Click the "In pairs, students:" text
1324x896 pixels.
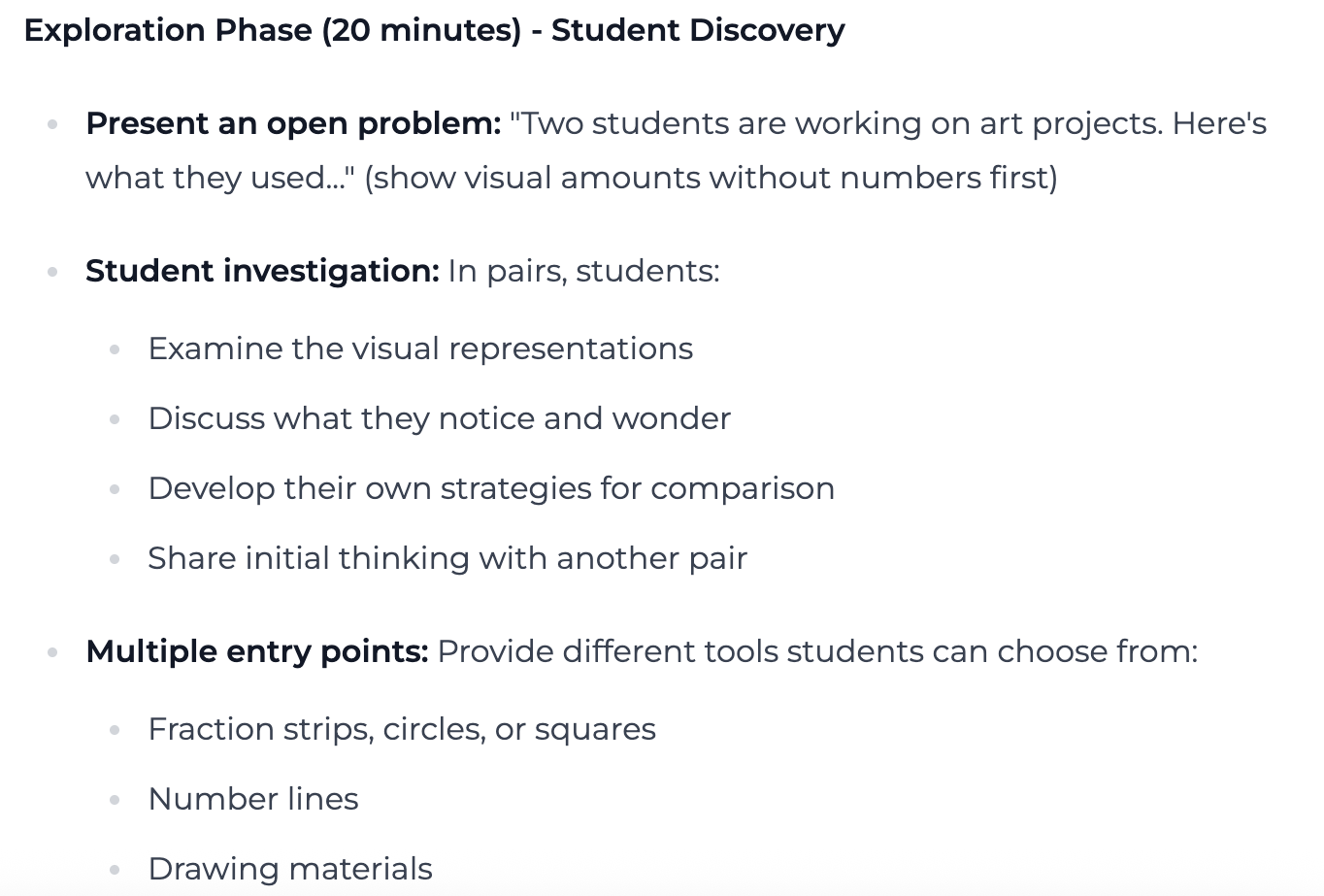583,270
